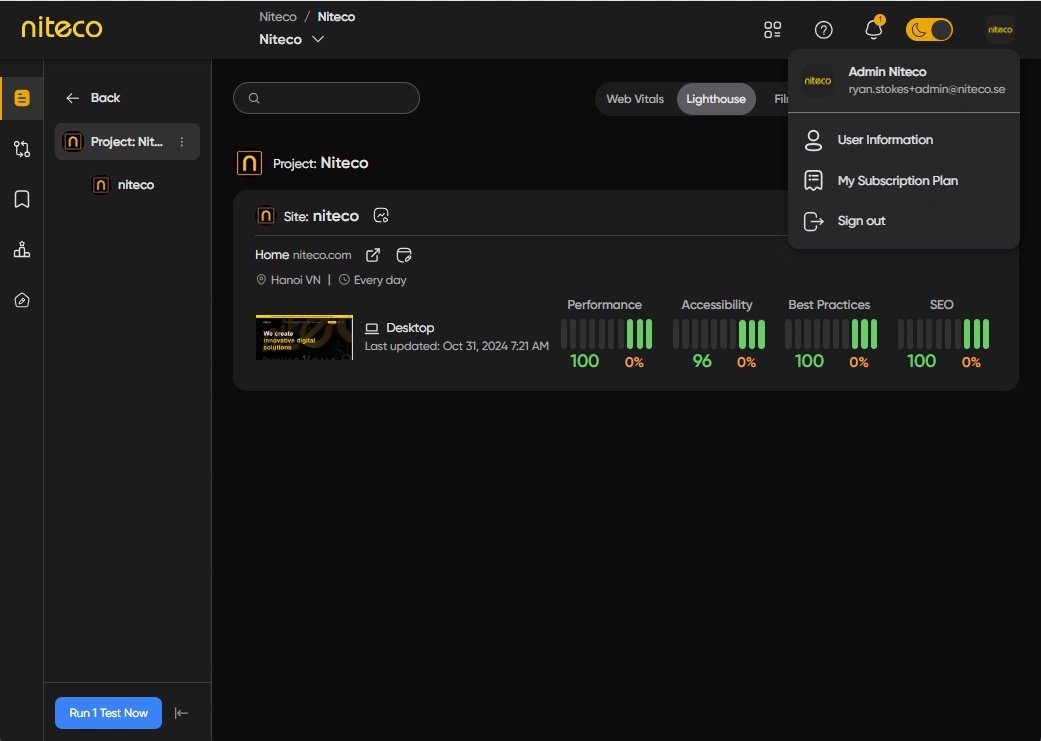Open the help question mark icon
This screenshot has height=741, width=1041.
823,30
